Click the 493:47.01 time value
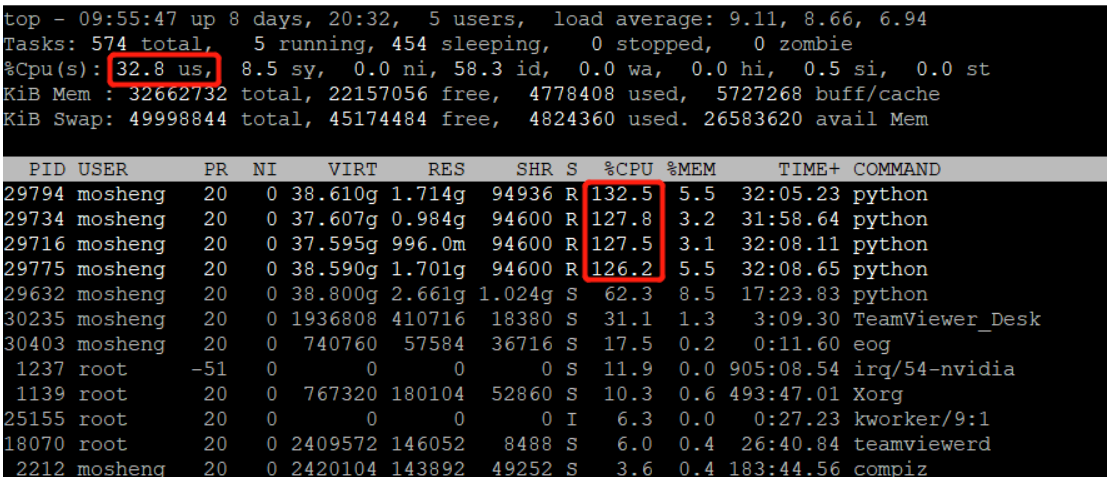 coord(784,395)
